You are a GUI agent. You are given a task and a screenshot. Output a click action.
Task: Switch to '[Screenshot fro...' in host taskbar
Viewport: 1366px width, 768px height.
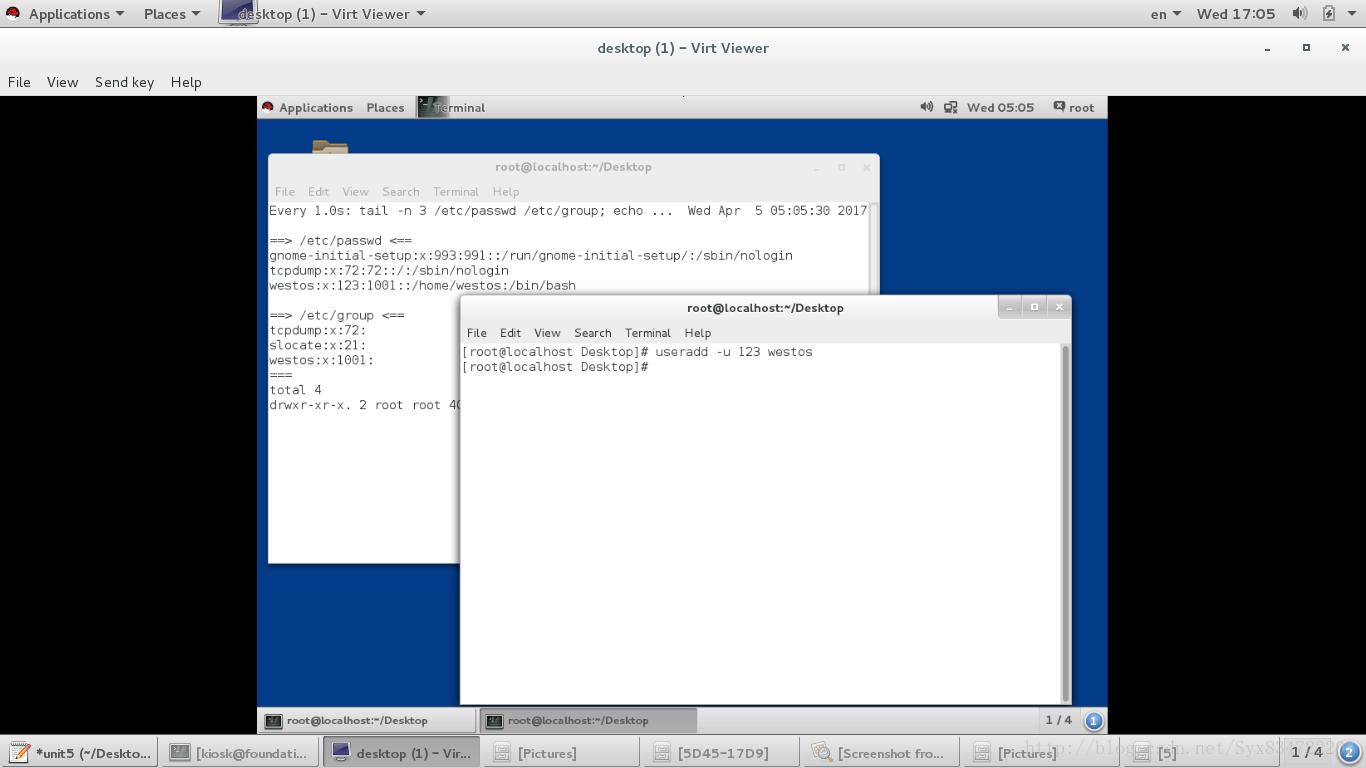tap(881, 753)
